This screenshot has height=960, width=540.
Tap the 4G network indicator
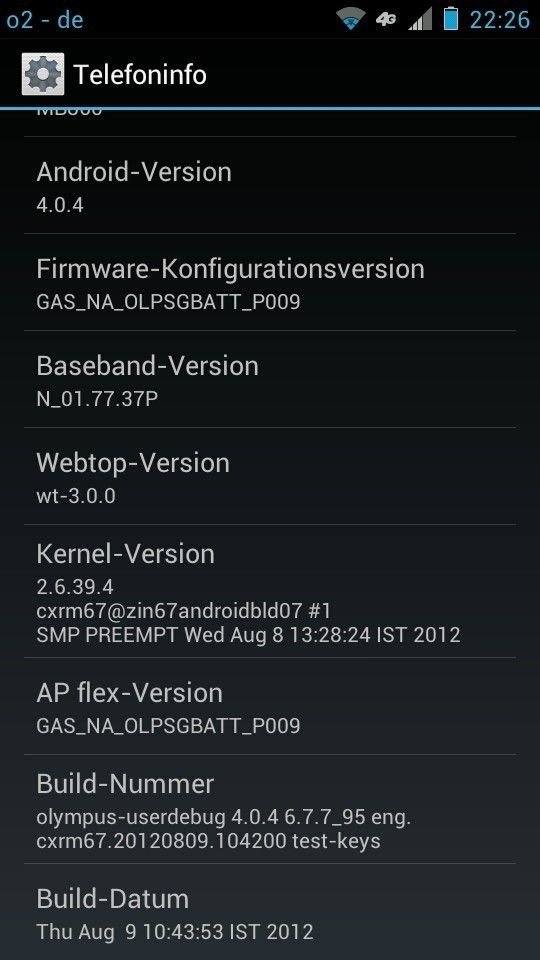pos(386,20)
